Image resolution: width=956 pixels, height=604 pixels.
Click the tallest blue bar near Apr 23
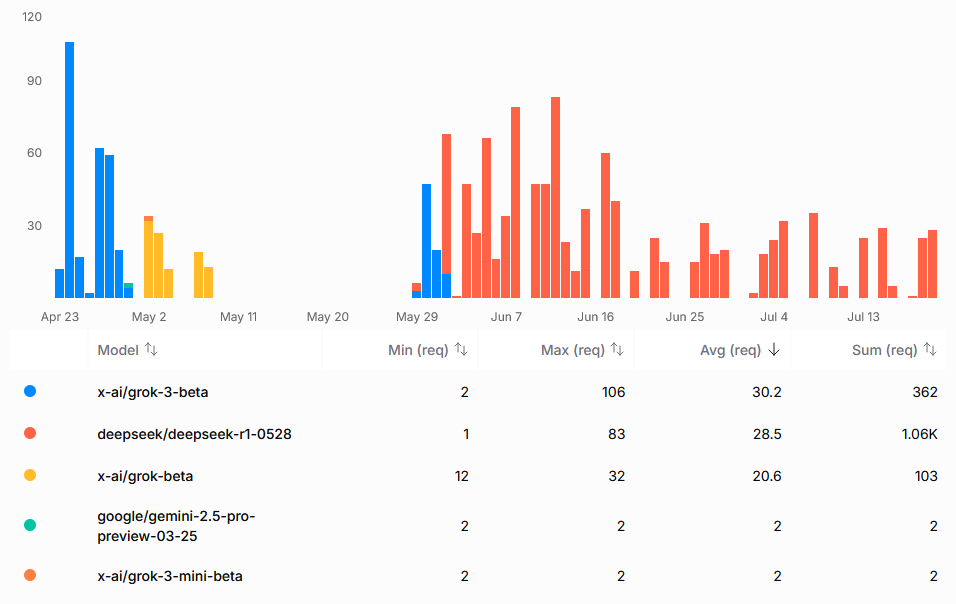click(x=70, y=170)
